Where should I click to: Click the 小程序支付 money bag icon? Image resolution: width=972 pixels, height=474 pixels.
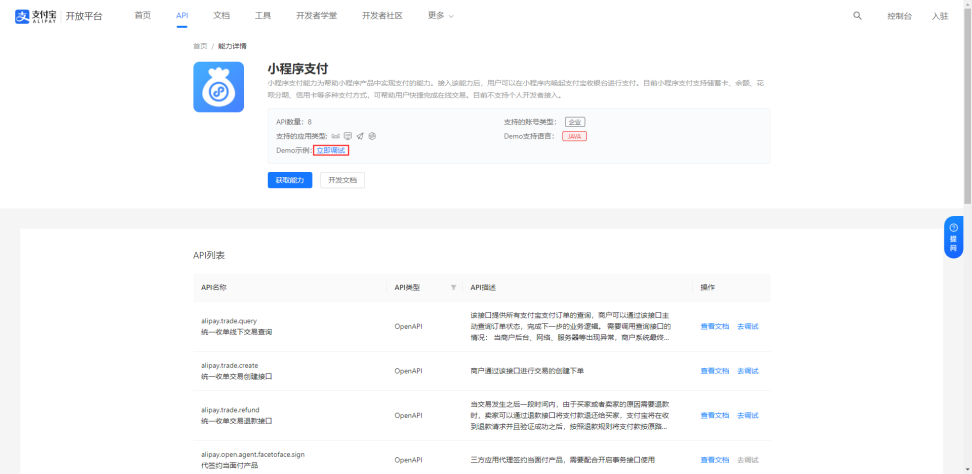pyautogui.click(x=218, y=87)
